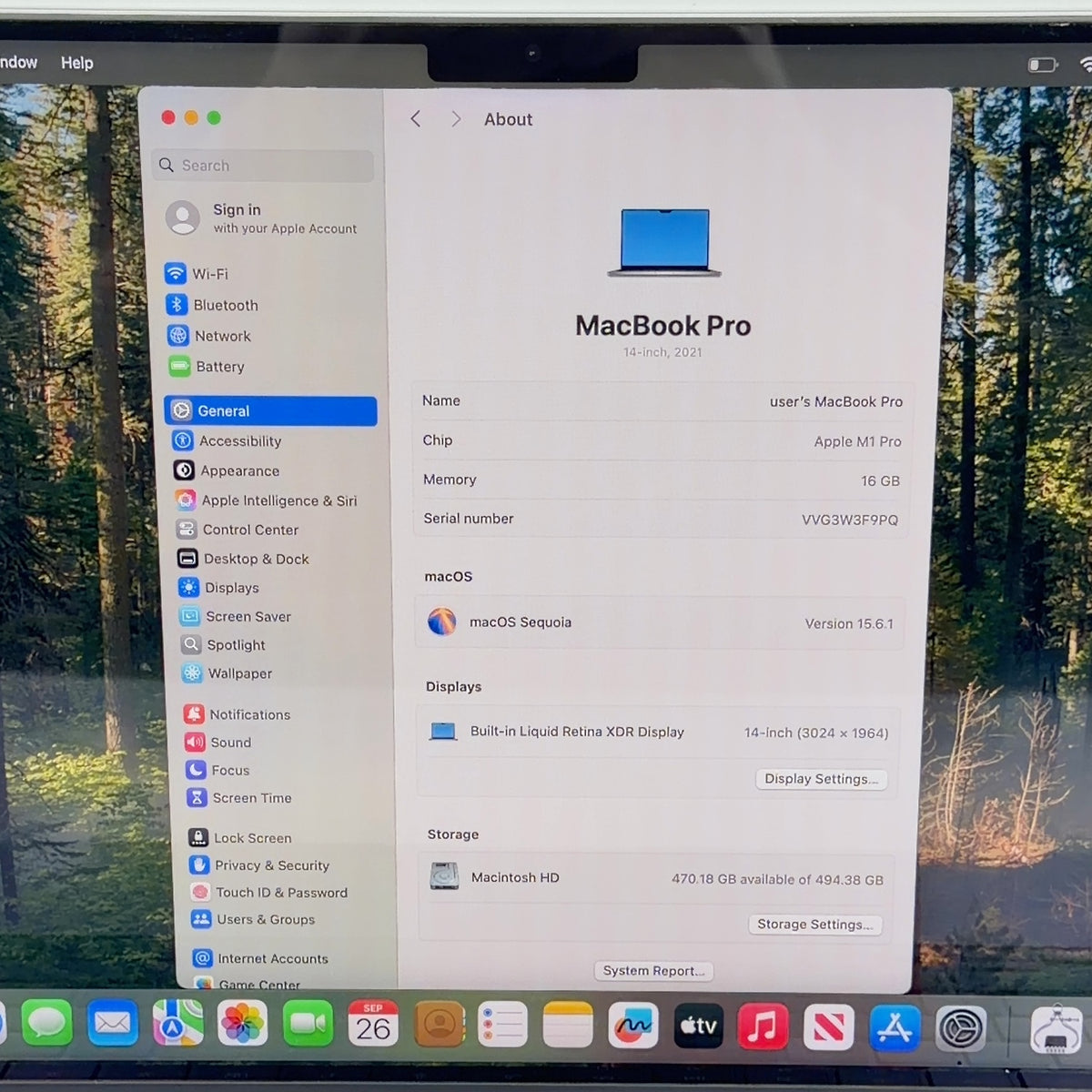
Task: Go forward with the right chevron
Action: point(456,119)
